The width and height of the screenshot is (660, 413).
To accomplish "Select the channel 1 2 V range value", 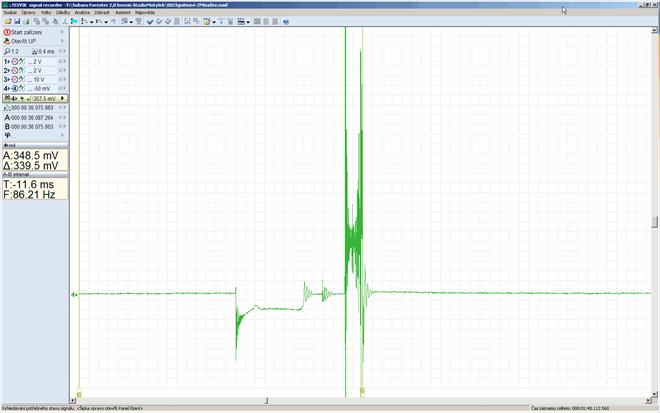I will click(37, 61).
